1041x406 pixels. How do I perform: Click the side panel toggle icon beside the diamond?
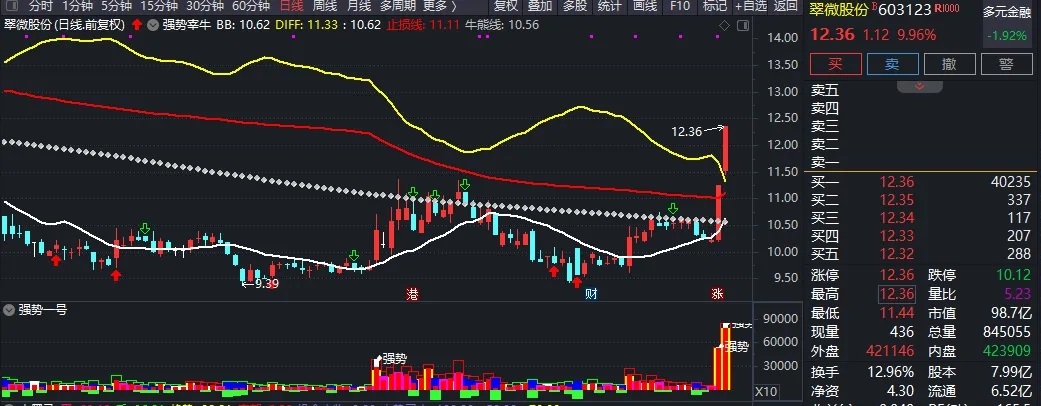742,25
